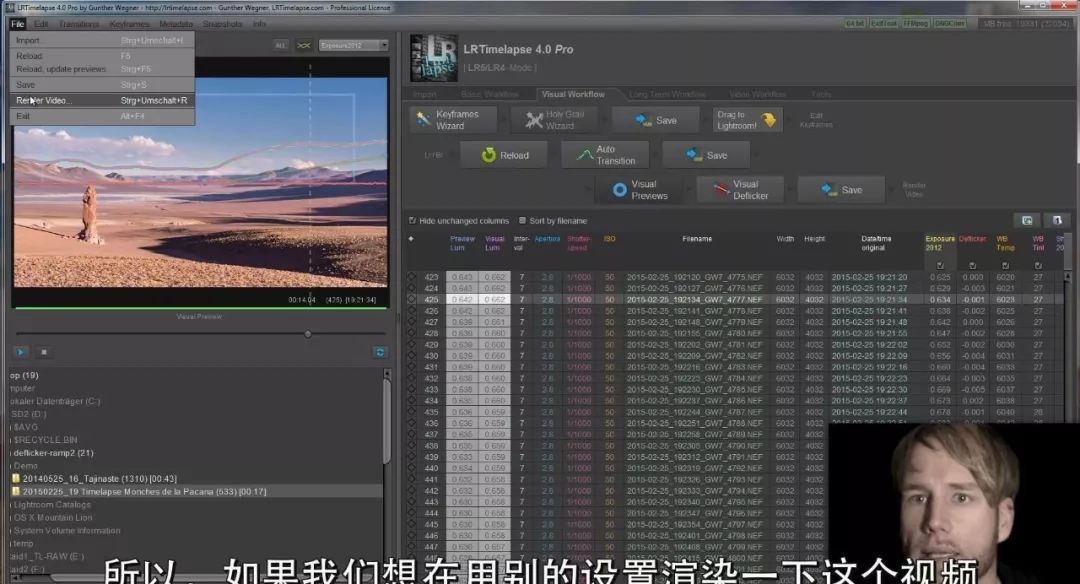1080x584 pixels.
Task: Open the Edit menu
Action: tap(41, 23)
